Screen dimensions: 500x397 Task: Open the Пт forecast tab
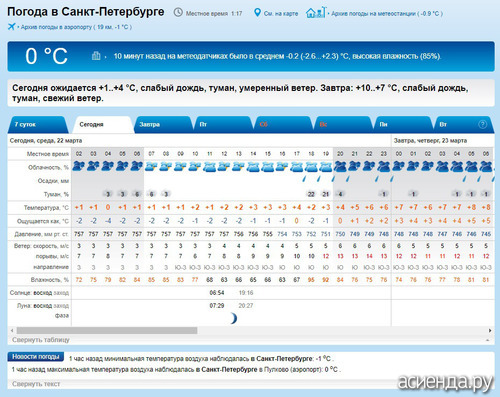(x=223, y=124)
